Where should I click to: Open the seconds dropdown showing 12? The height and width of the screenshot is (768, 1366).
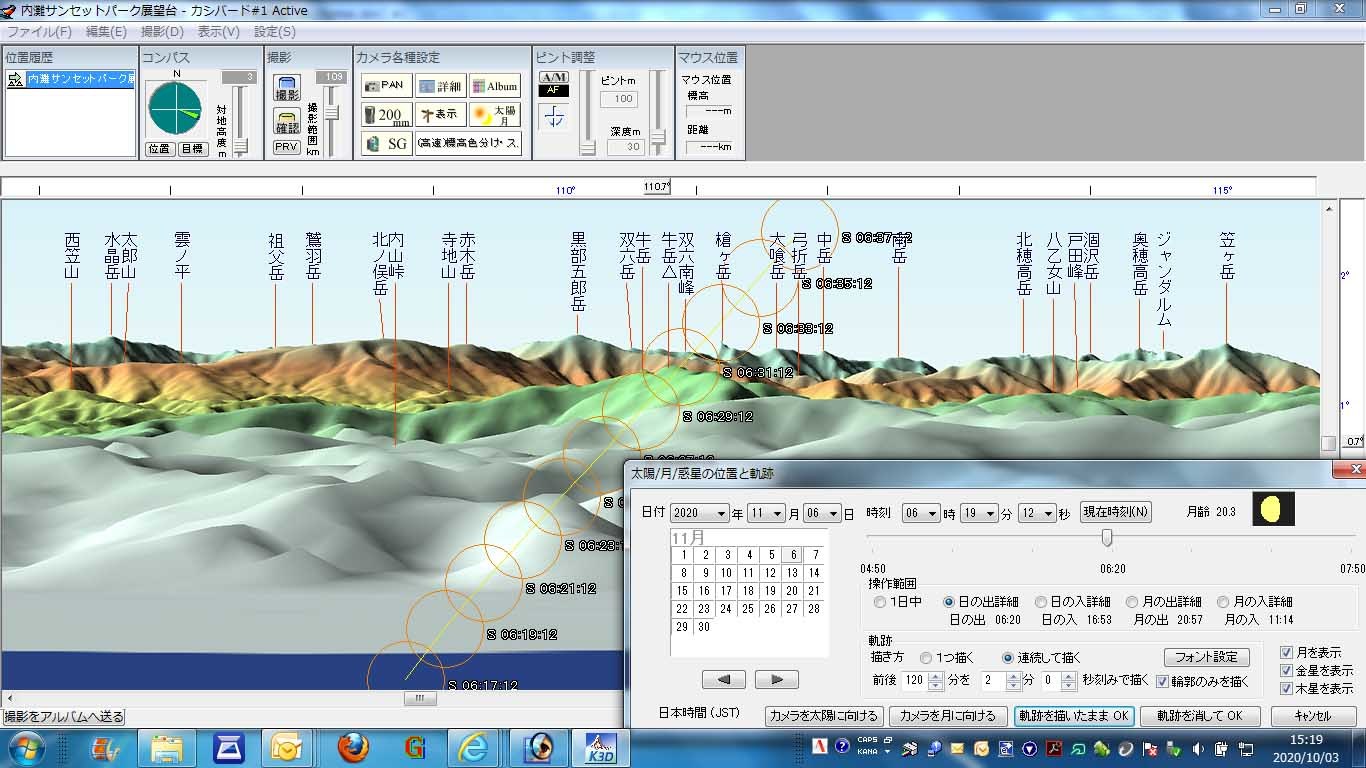(x=1036, y=513)
